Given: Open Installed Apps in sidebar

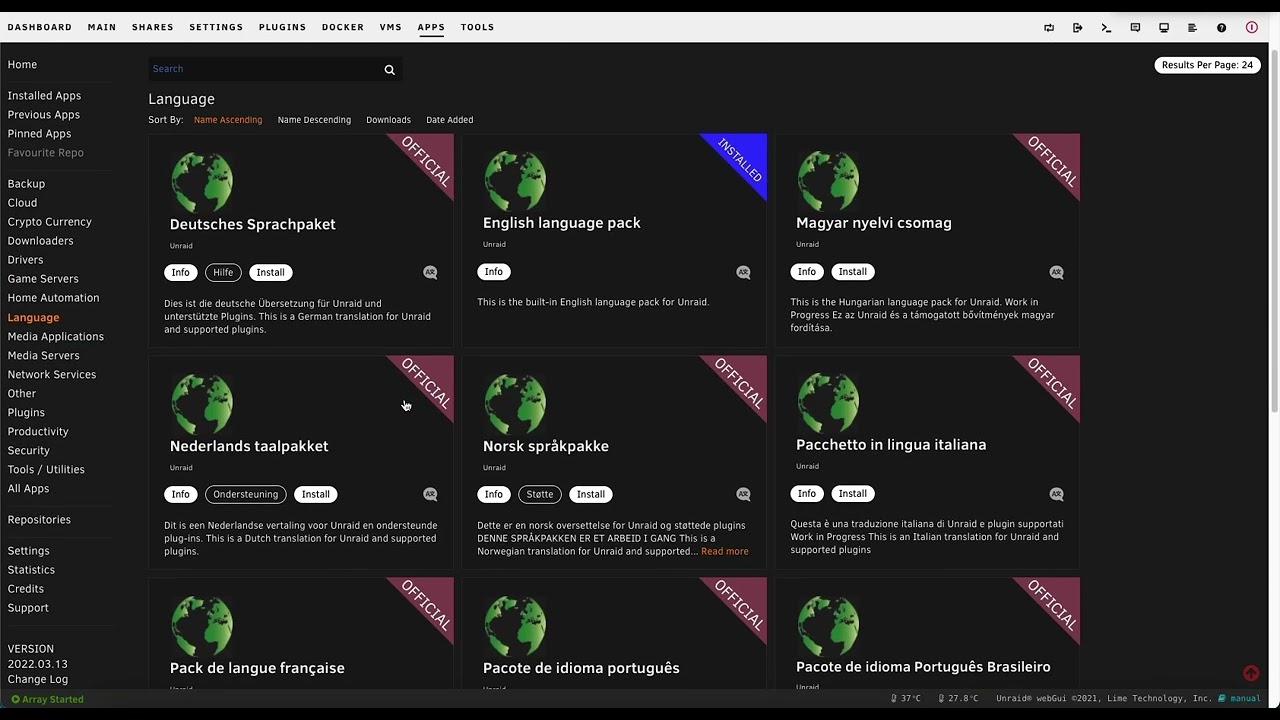Looking at the screenshot, I should pyautogui.click(x=44, y=96).
